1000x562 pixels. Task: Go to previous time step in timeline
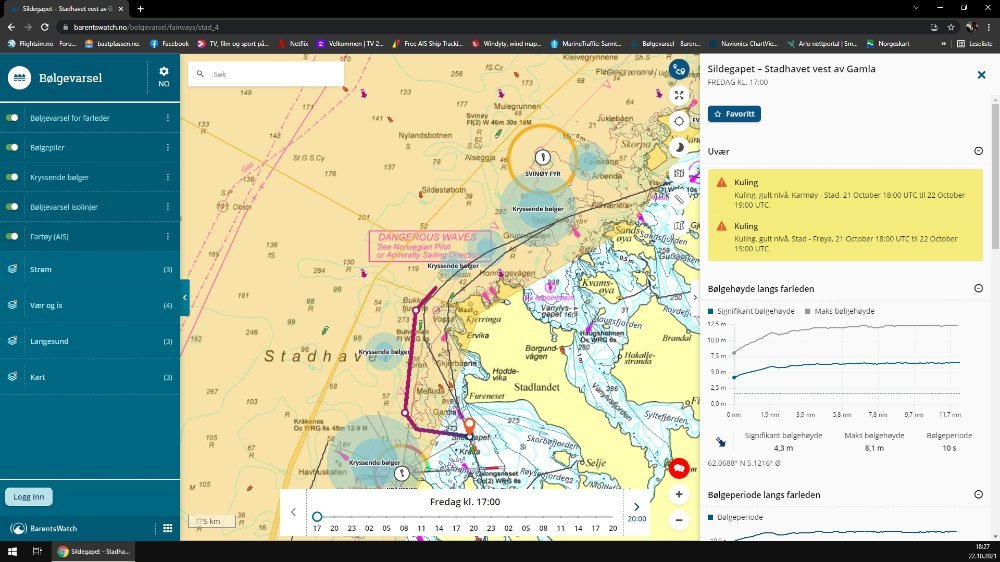pos(293,512)
